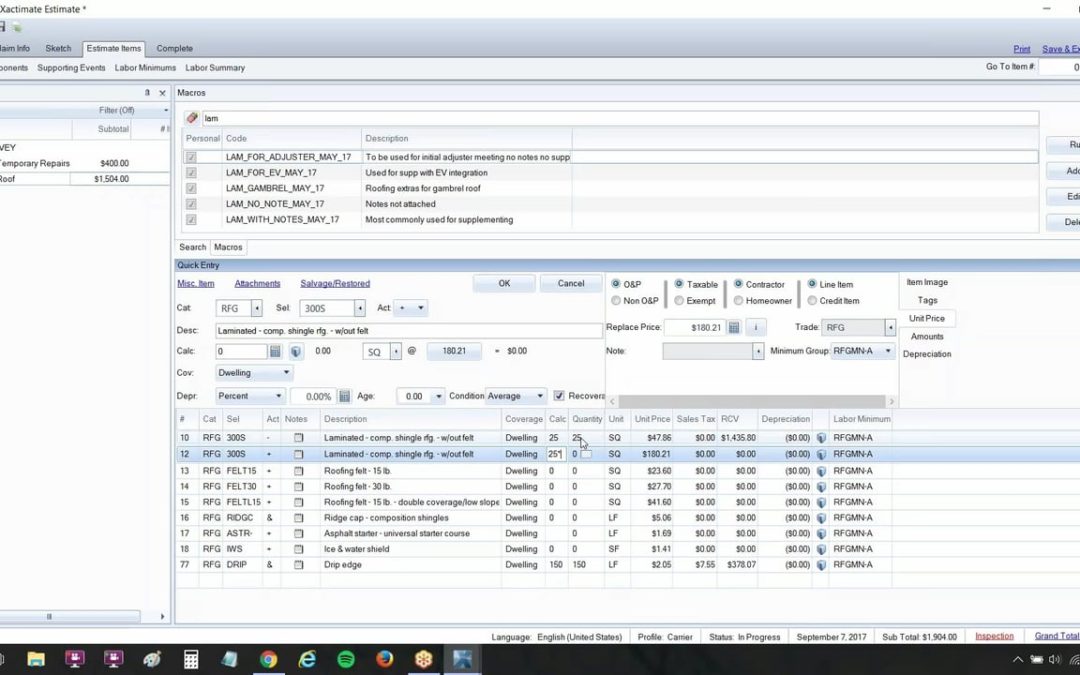This screenshot has width=1080, height=675.
Task: Open Google Chrome from the taskbar
Action: 269,659
